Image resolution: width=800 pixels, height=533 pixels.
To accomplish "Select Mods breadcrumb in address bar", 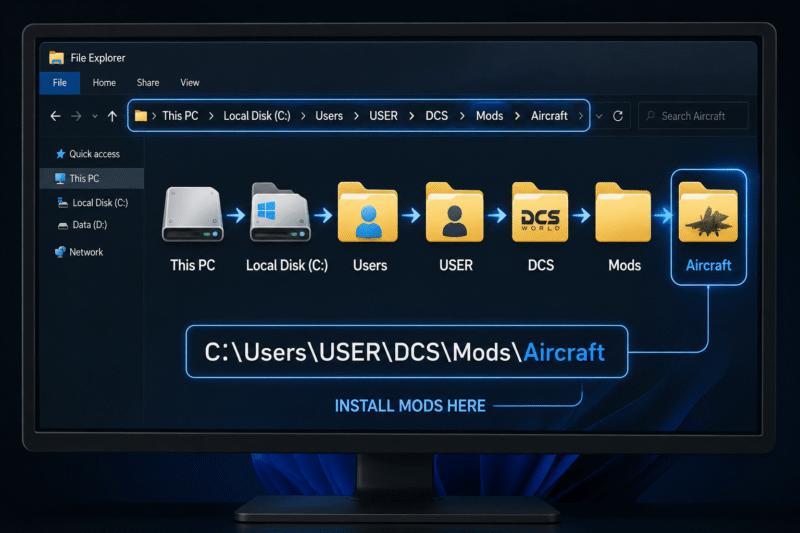I will pyautogui.click(x=490, y=116).
